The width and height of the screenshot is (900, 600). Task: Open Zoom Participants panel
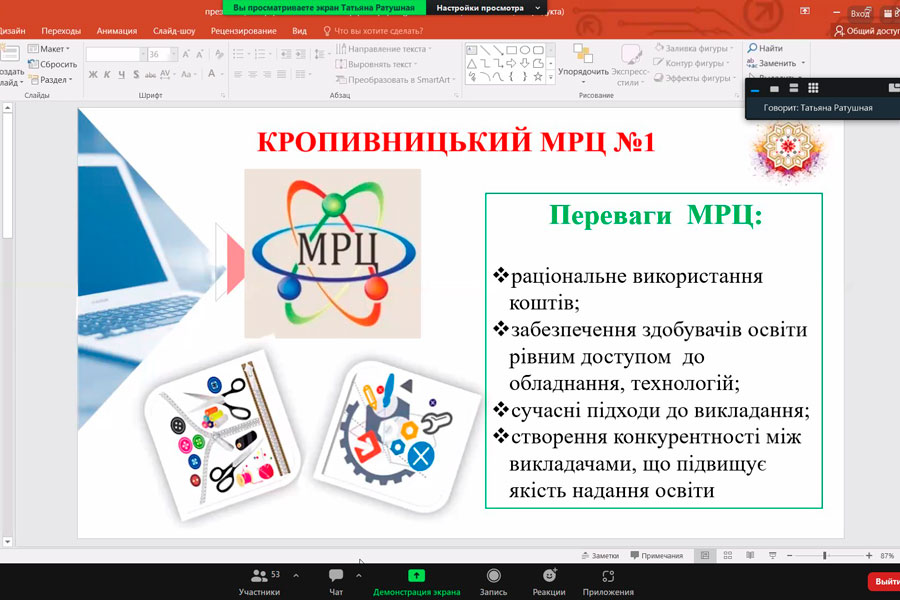[259, 582]
